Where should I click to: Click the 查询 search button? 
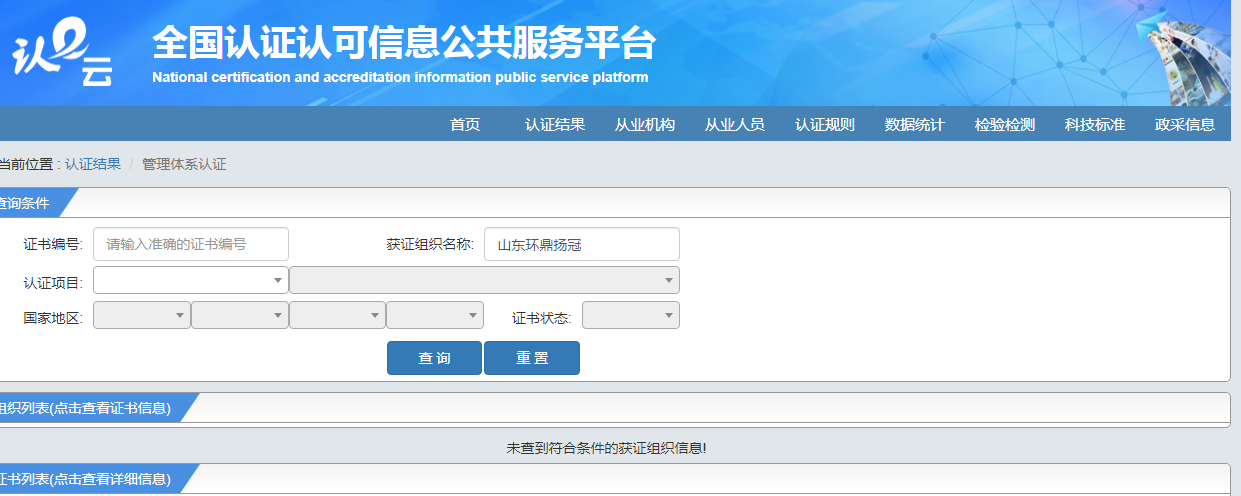pos(434,358)
